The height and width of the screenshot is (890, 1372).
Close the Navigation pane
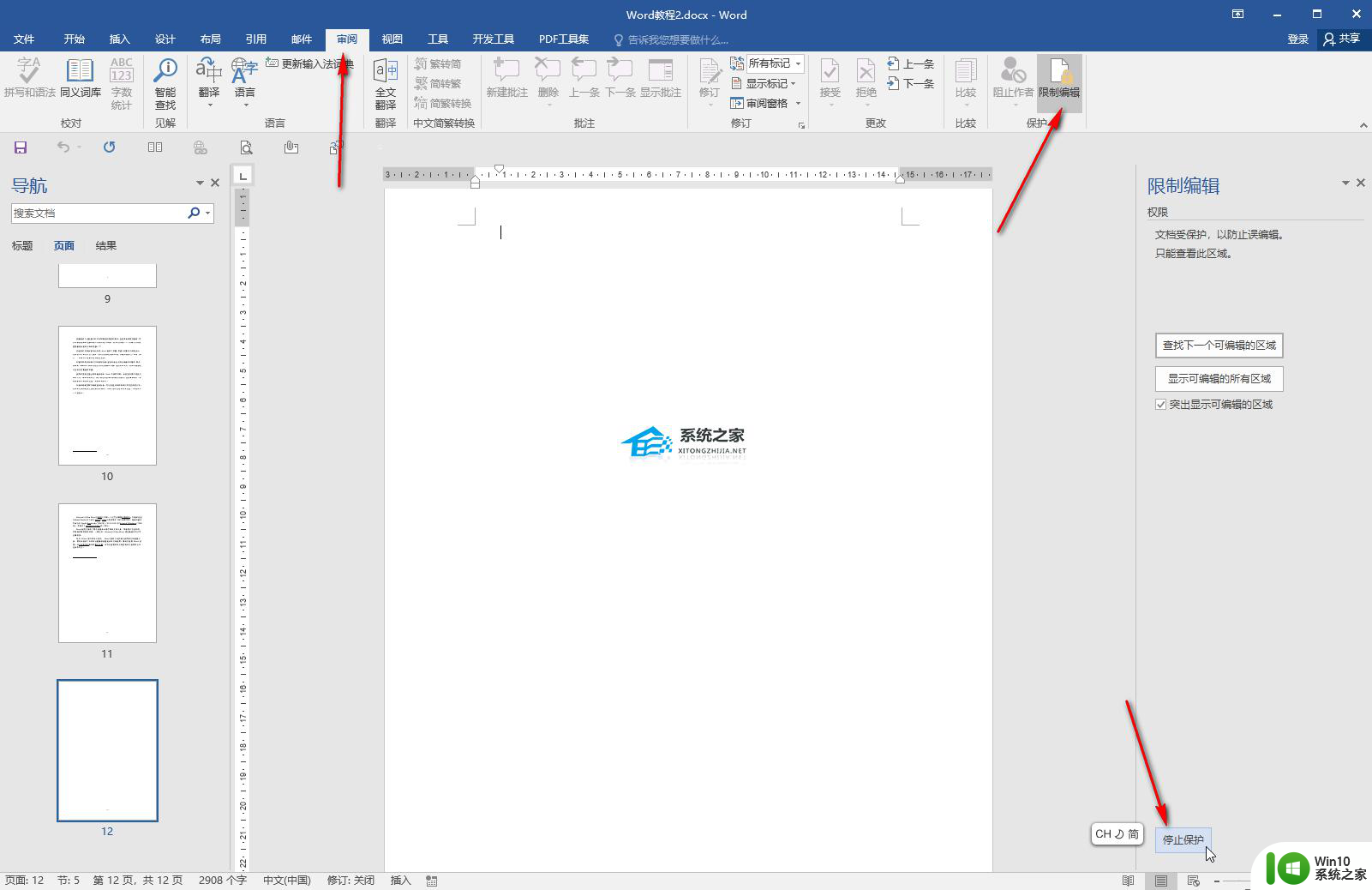(x=215, y=183)
